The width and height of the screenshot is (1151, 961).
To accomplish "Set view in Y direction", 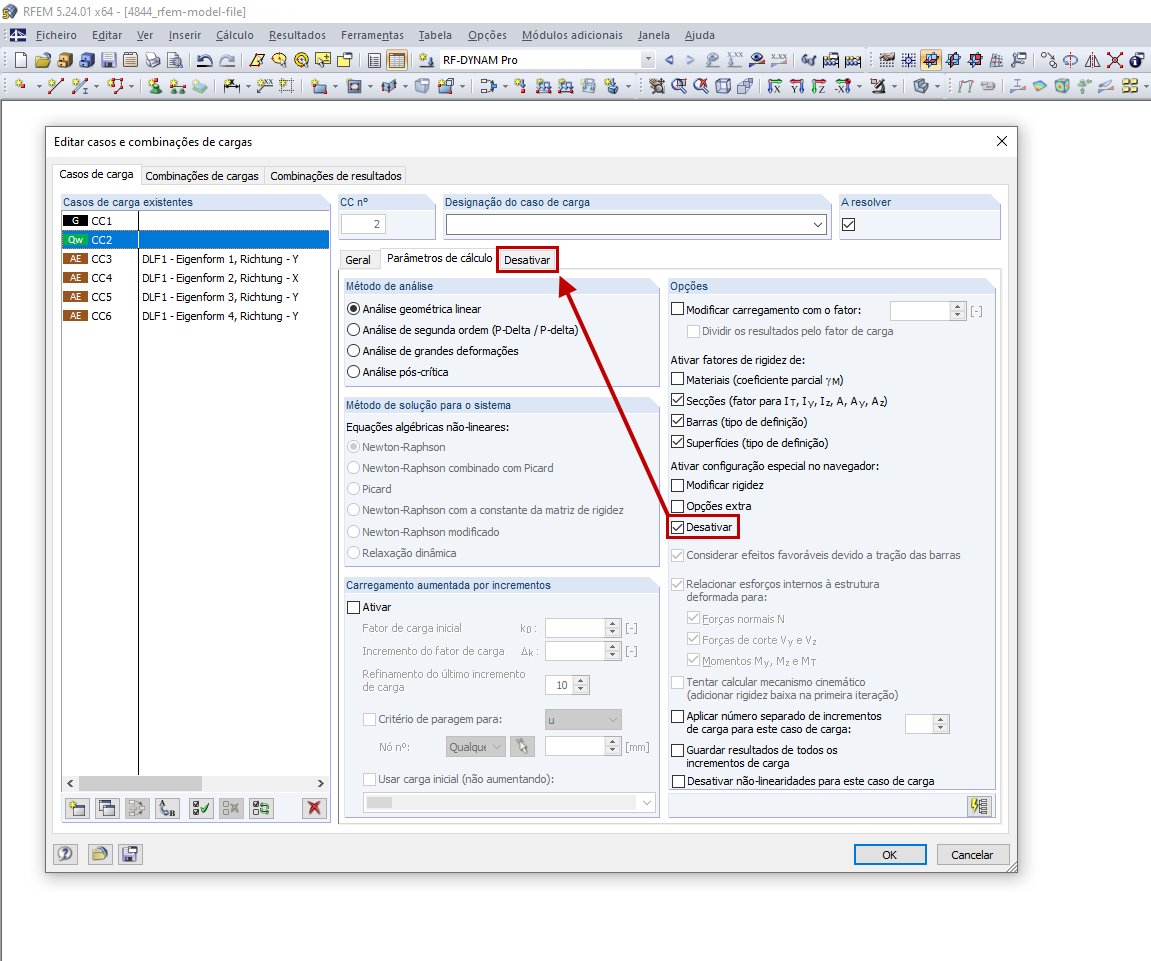I will pyautogui.click(x=796, y=87).
